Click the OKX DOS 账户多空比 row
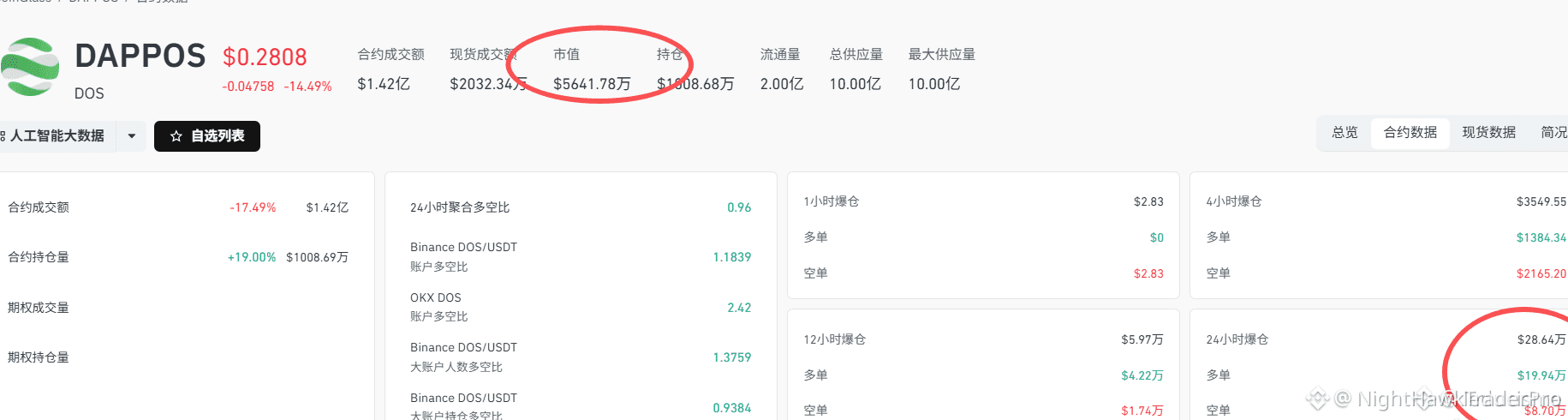 pyautogui.click(x=581, y=307)
